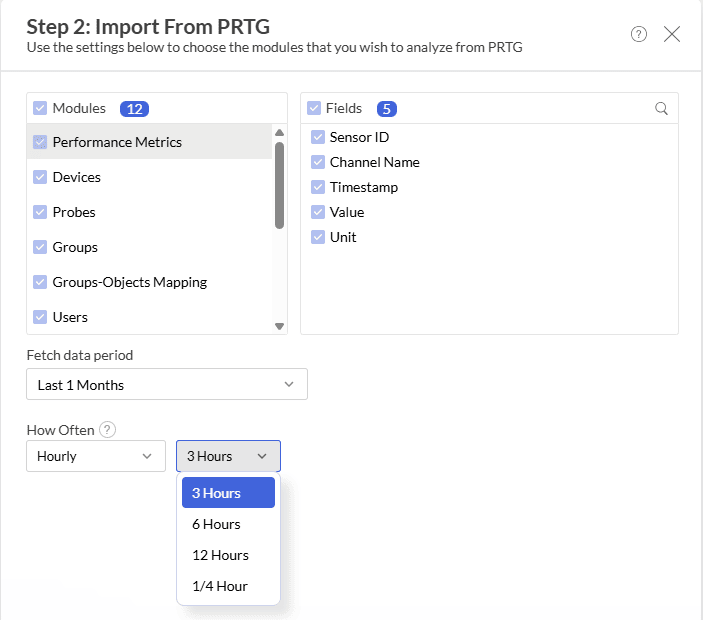Click the How Often help icon

[108, 430]
